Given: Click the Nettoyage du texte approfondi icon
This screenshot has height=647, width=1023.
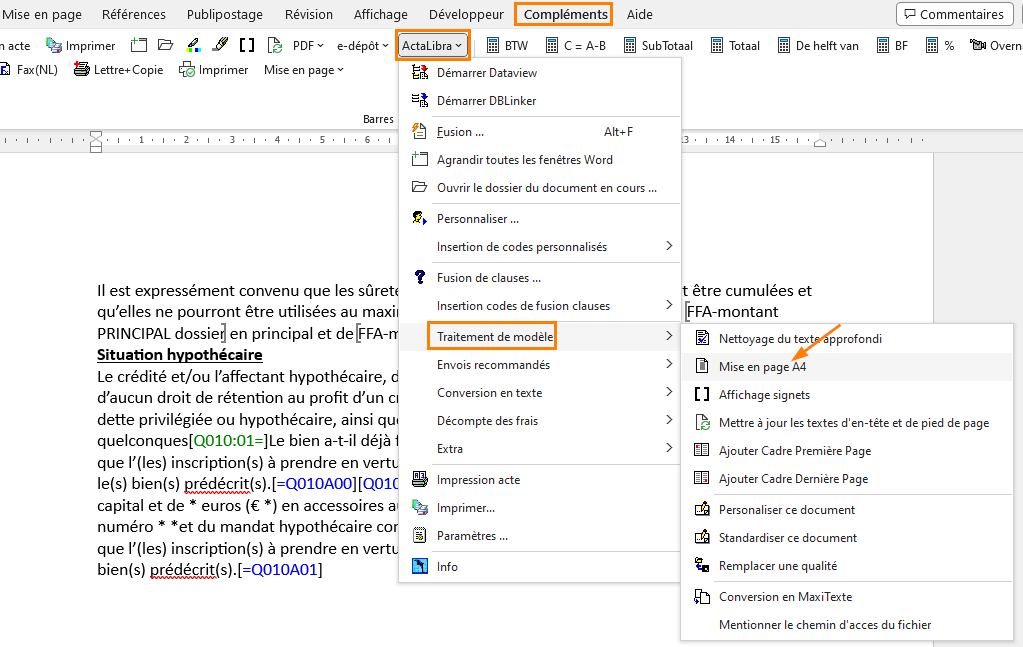Looking at the screenshot, I should coord(702,338).
